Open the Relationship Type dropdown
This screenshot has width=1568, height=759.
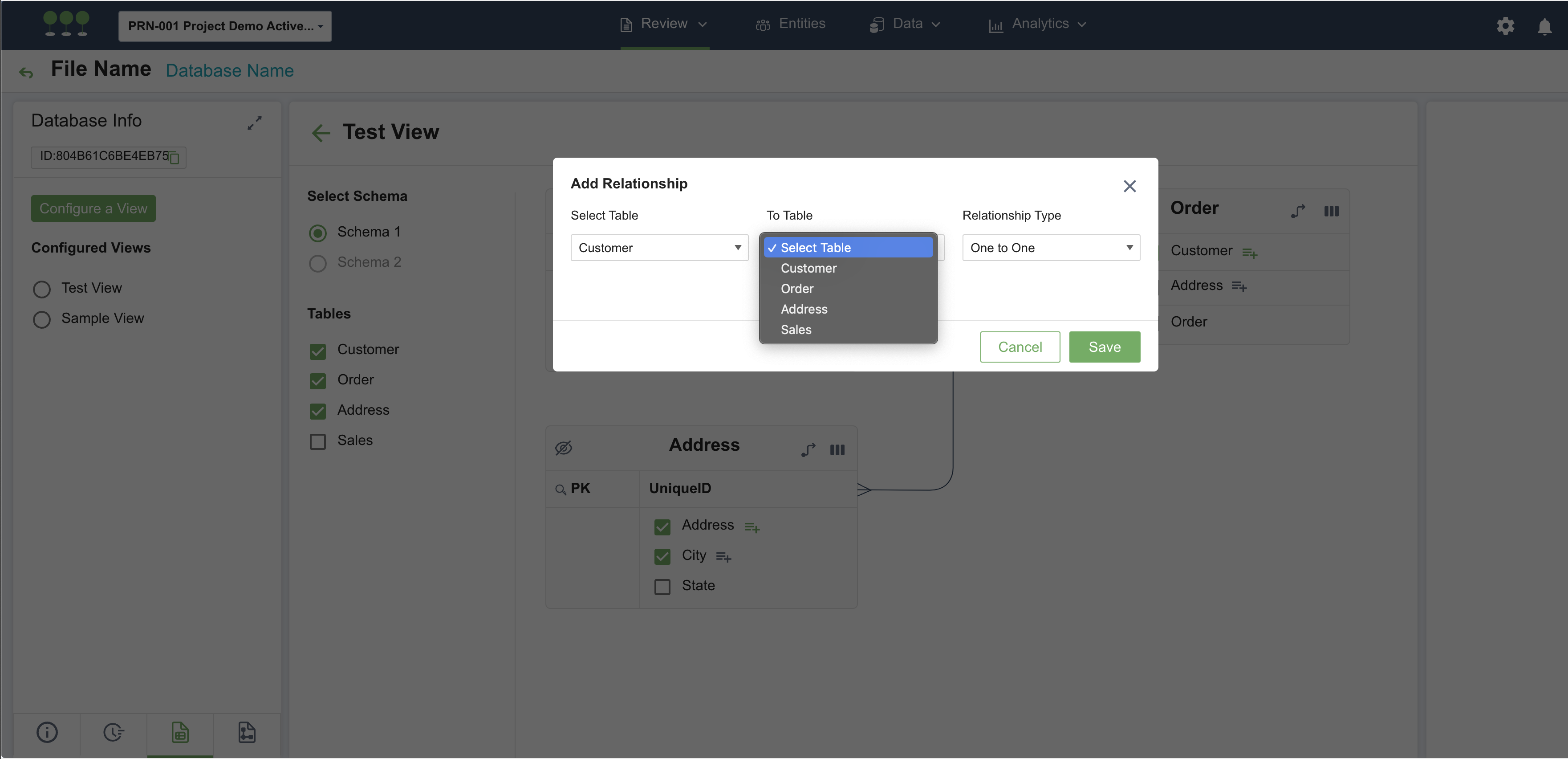click(x=1051, y=247)
